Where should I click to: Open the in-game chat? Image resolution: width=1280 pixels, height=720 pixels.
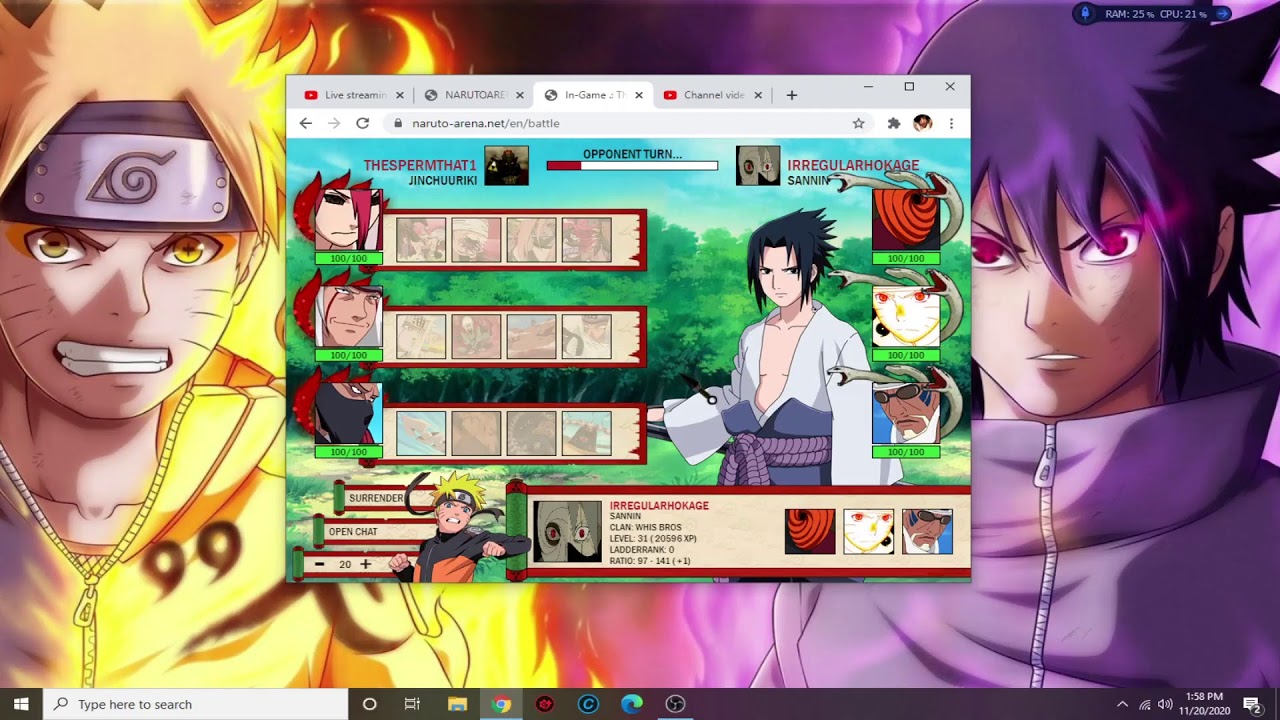pos(354,532)
